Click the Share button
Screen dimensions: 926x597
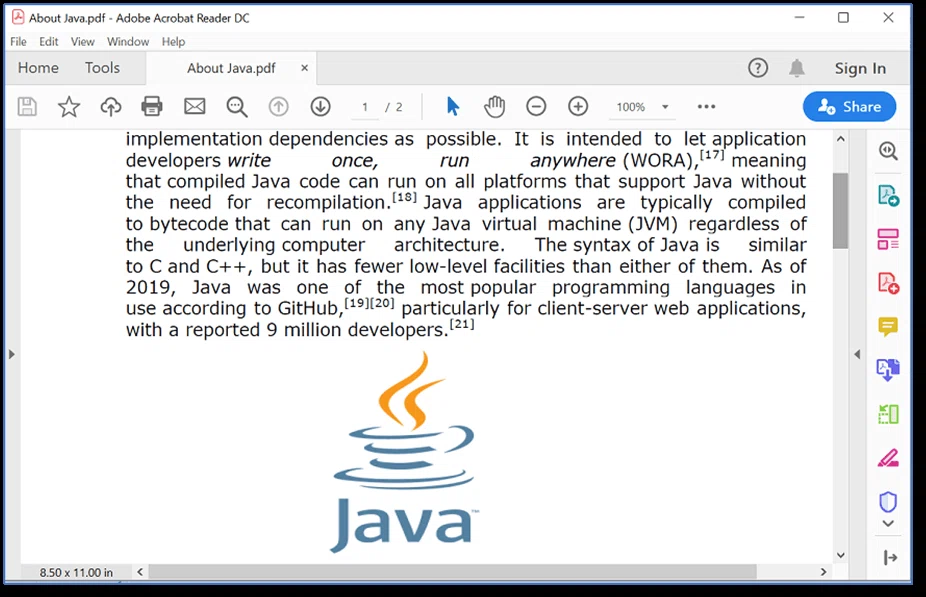coord(849,107)
